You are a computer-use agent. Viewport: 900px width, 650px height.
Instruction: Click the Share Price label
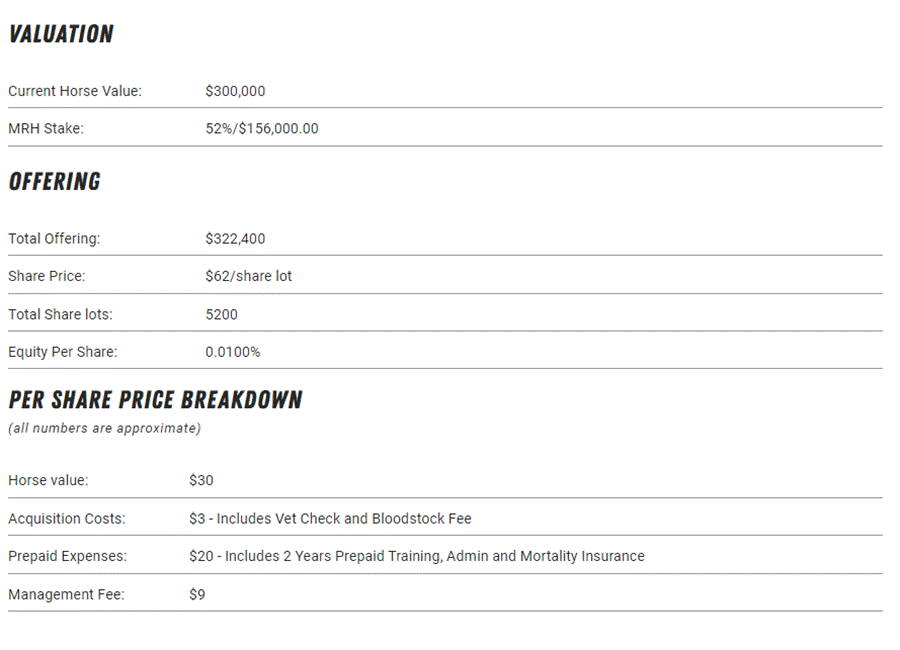coord(46,276)
